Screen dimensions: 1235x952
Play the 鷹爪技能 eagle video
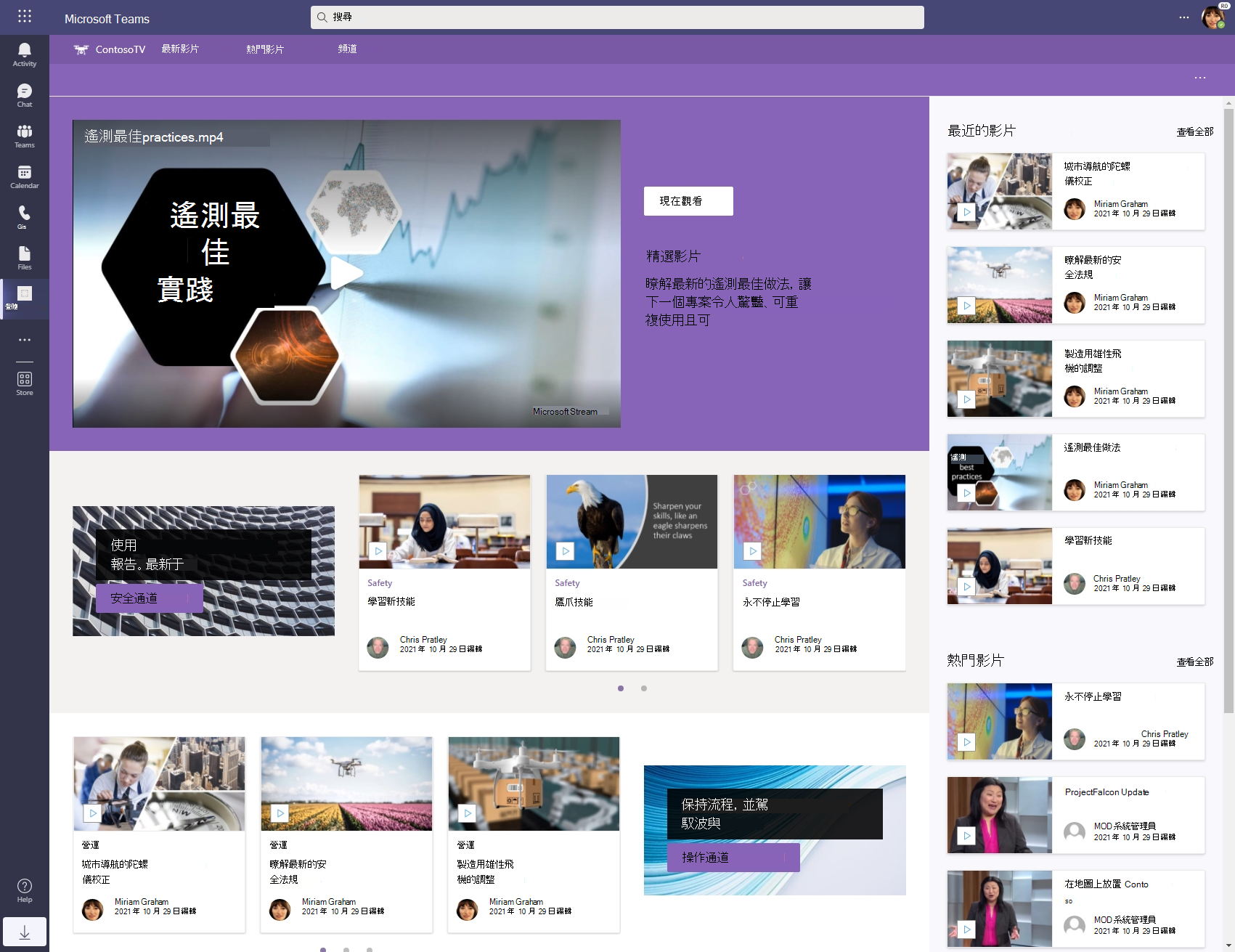tap(566, 551)
